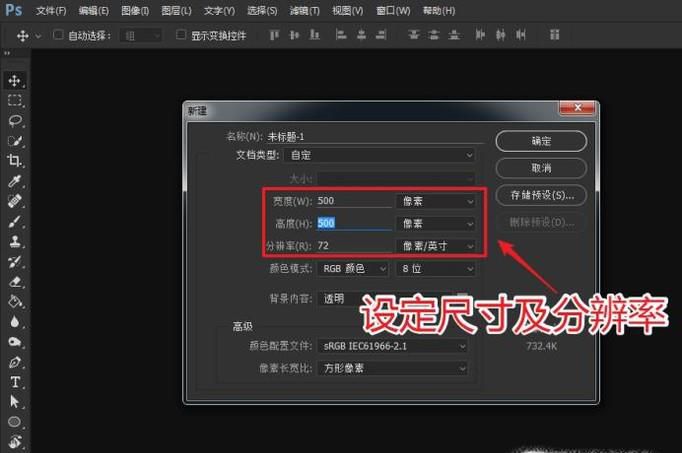Image resolution: width=682 pixels, height=453 pixels.
Task: Open the 8 位 bit depth dropdown
Action: pos(435,269)
